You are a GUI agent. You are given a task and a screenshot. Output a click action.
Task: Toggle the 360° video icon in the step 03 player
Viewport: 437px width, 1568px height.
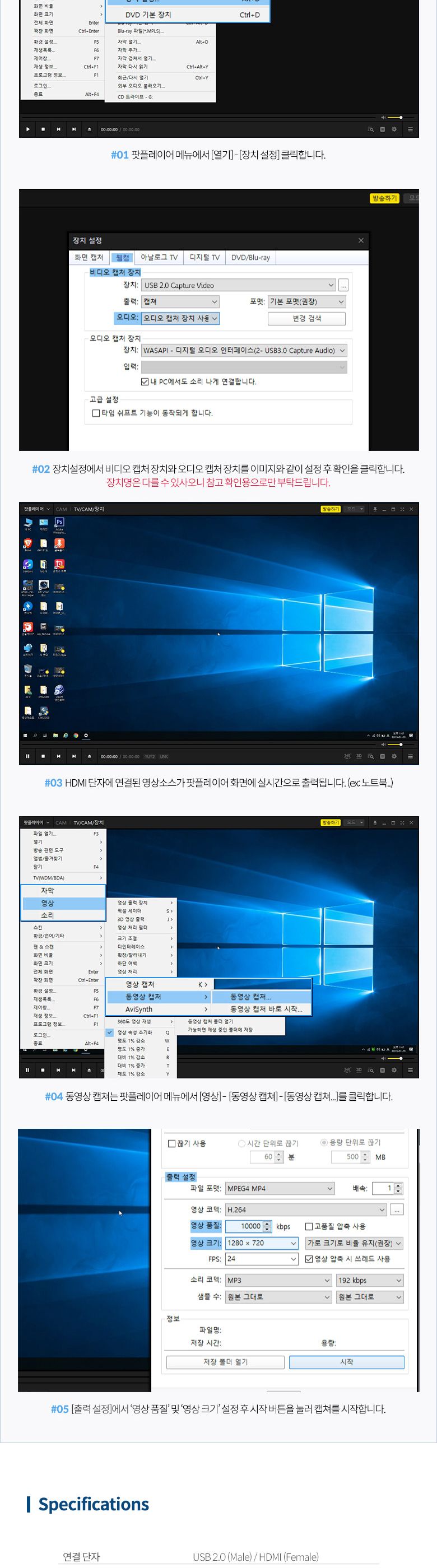(347, 756)
